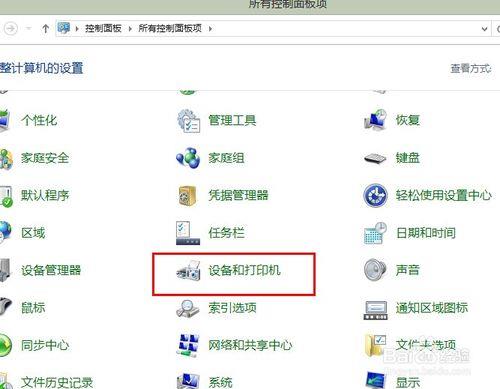The height and width of the screenshot is (389, 500).
Task: Click the address bar control panel icon
Action: [x=64, y=28]
